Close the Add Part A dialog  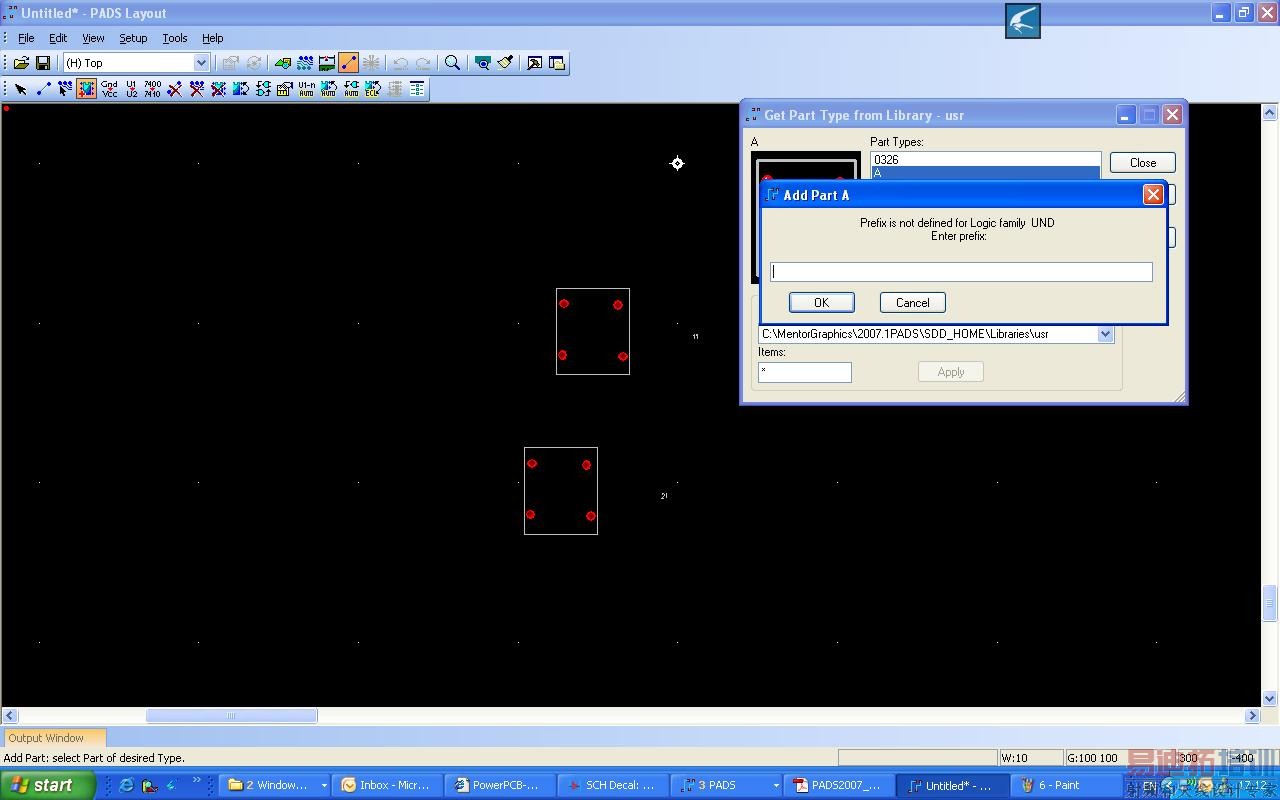(x=1153, y=195)
